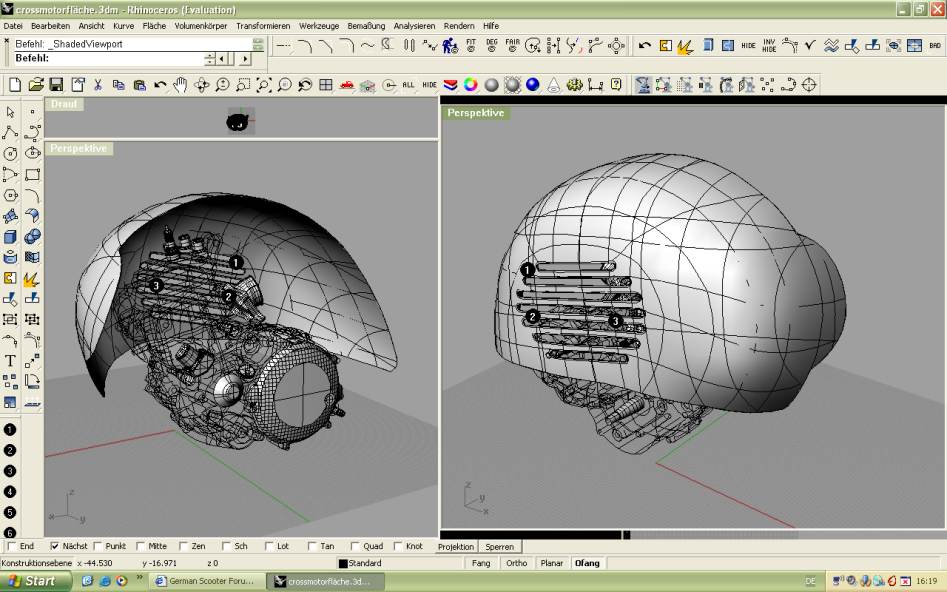
Task: Click the red car icon in toolbar
Action: pyautogui.click(x=347, y=85)
